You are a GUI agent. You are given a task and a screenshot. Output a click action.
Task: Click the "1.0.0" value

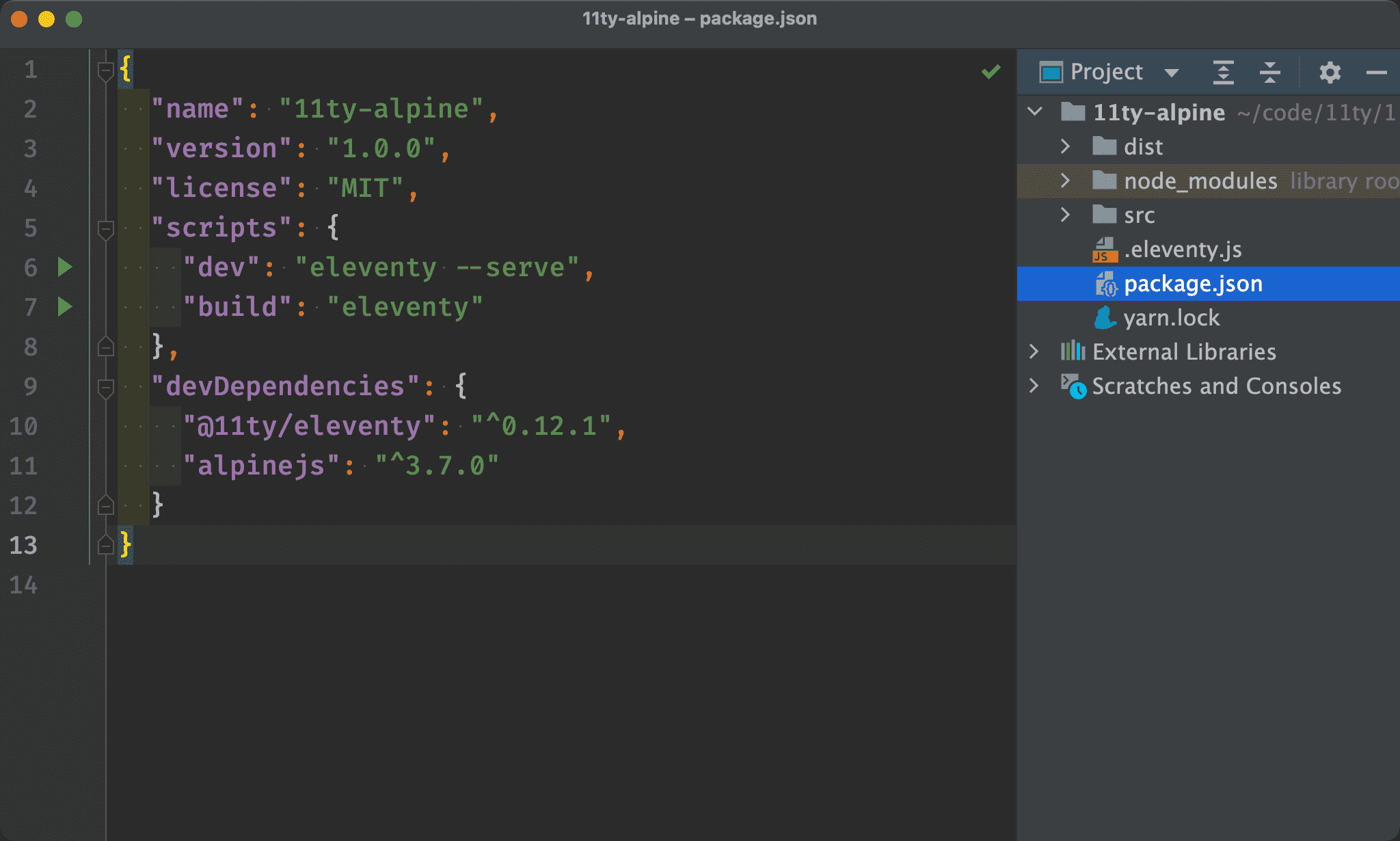(381, 148)
